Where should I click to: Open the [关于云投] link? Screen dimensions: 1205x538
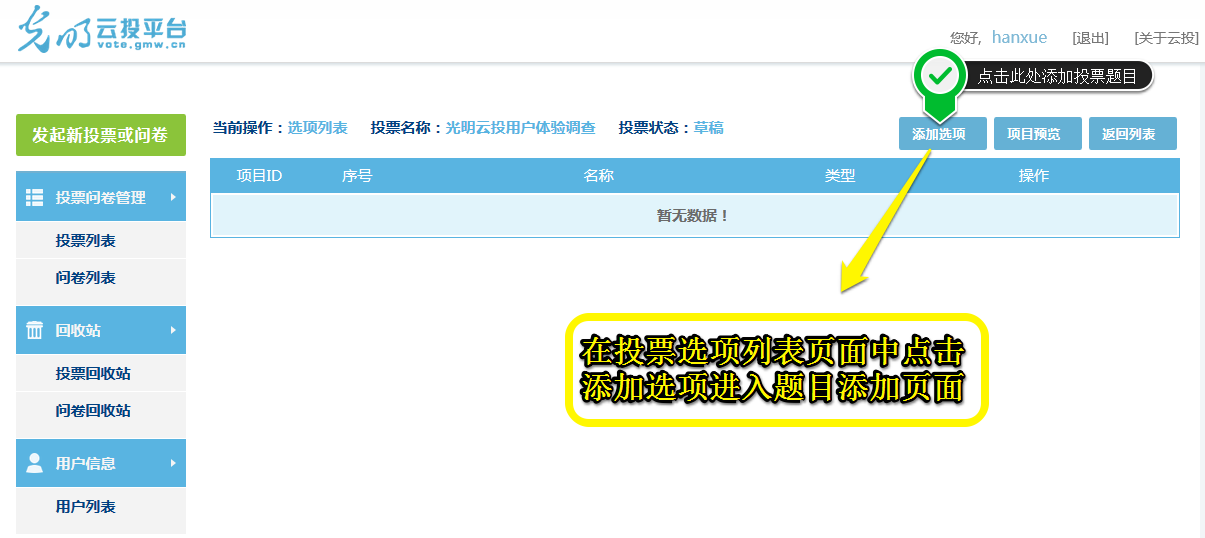point(1166,38)
